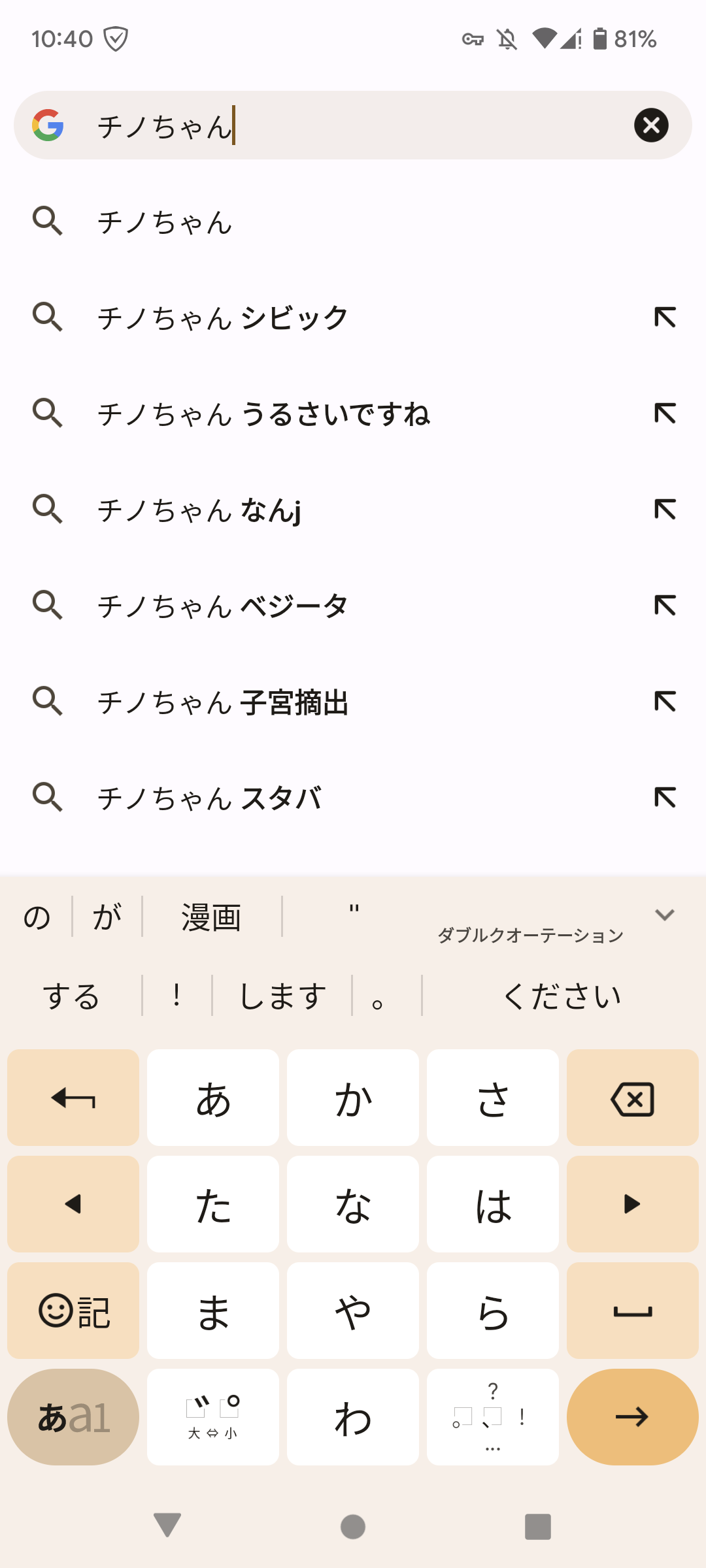
Task: Choose the '漫画' word candidate
Action: [211, 917]
